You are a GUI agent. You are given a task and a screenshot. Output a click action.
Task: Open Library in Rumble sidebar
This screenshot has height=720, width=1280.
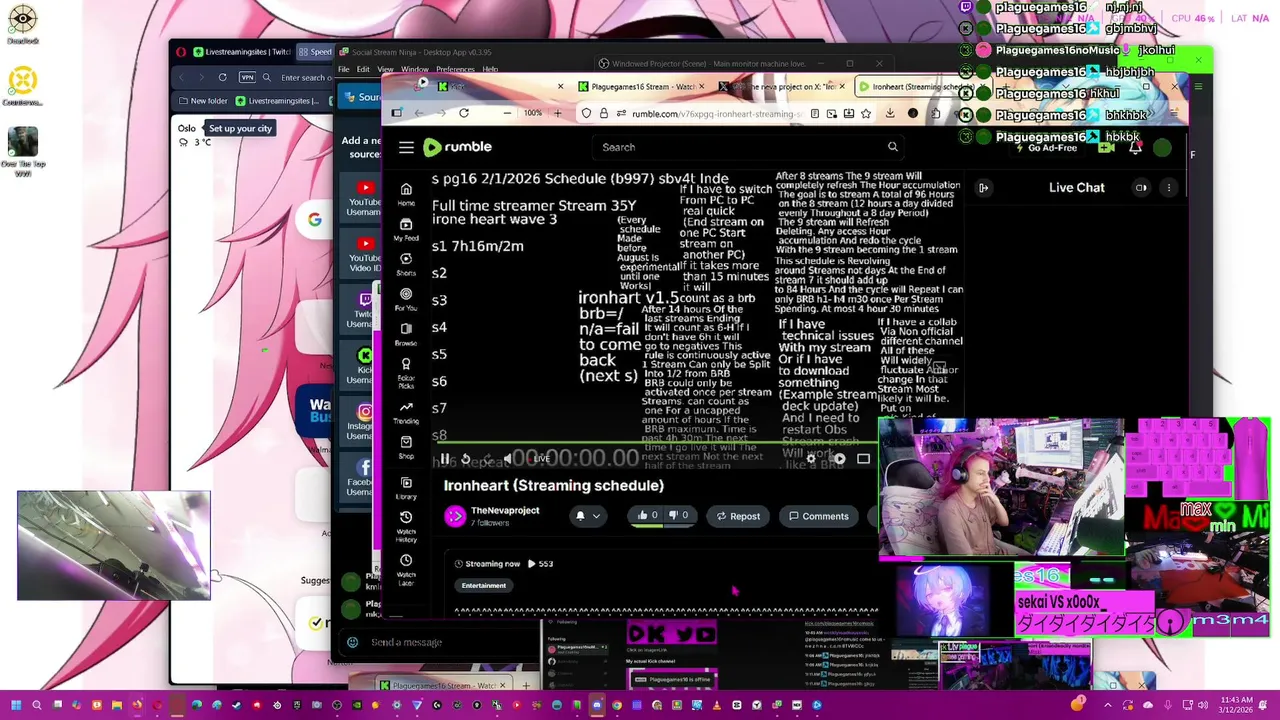406,488
